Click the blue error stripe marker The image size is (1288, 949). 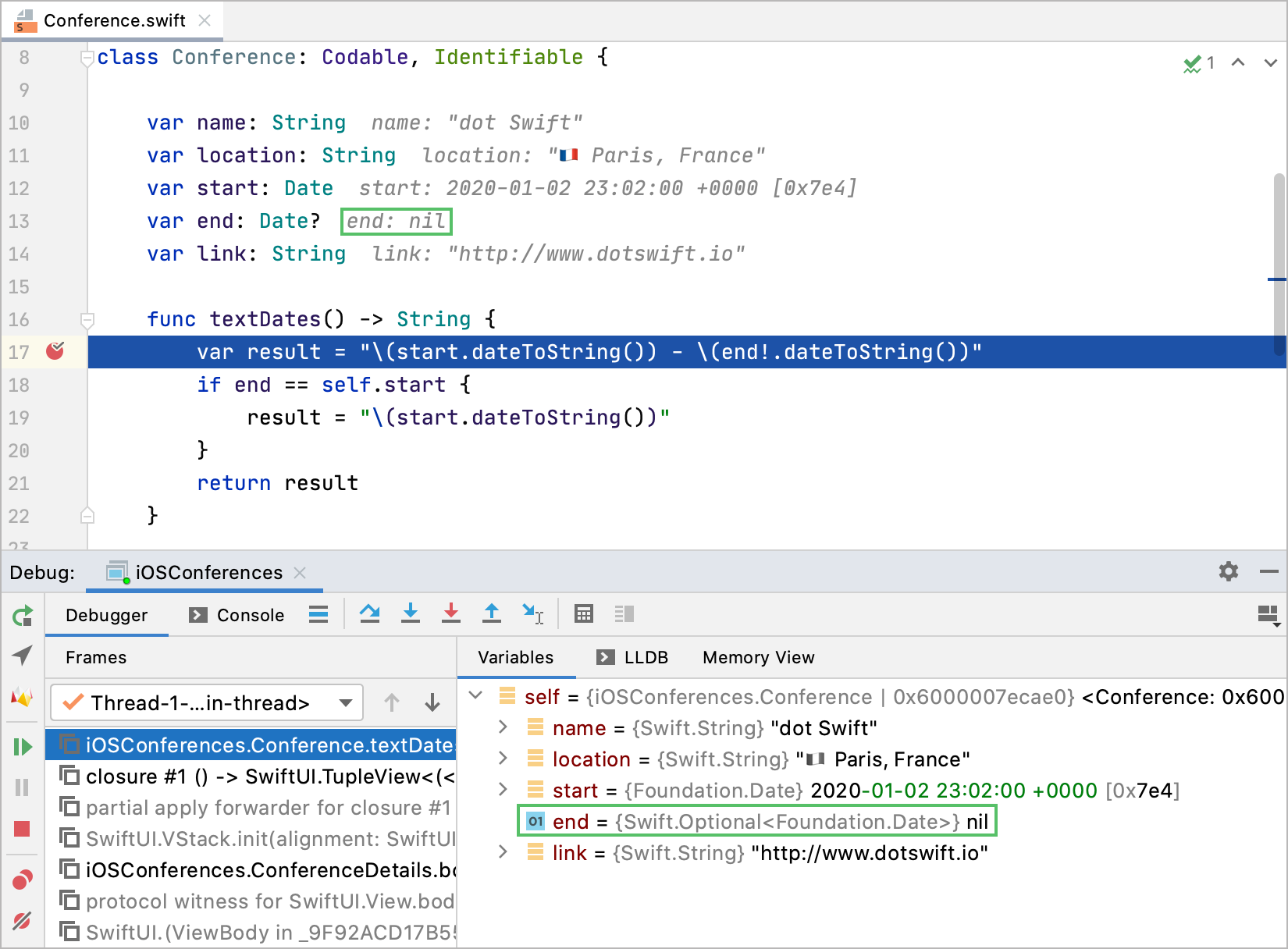tap(1277, 279)
